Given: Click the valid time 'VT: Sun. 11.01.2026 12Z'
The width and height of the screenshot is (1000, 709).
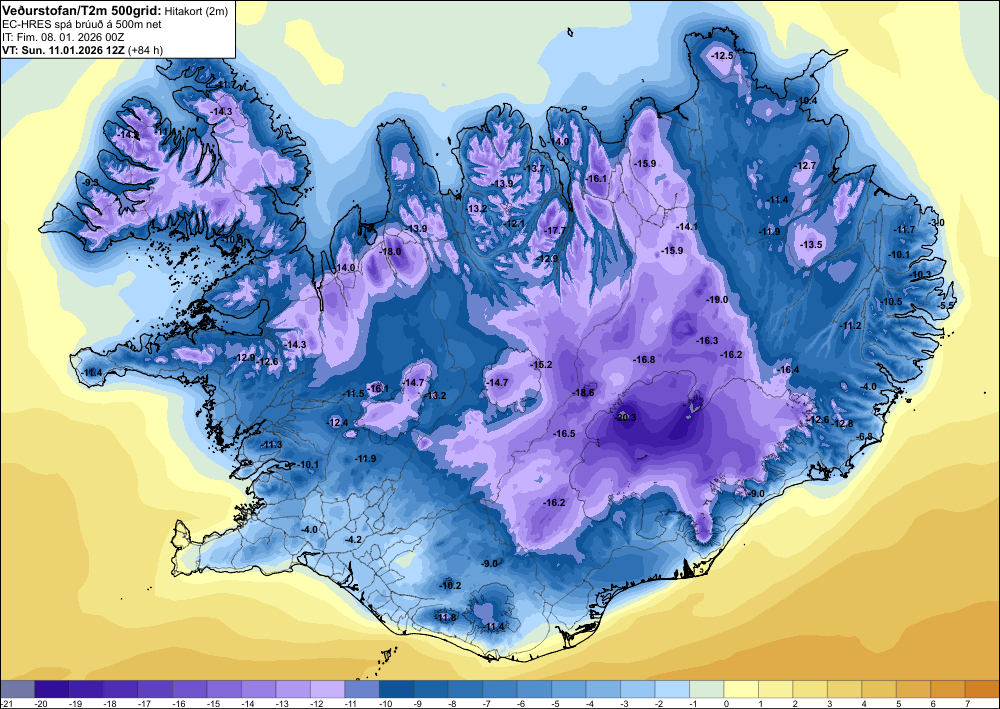Looking at the screenshot, I should click(x=64, y=50).
